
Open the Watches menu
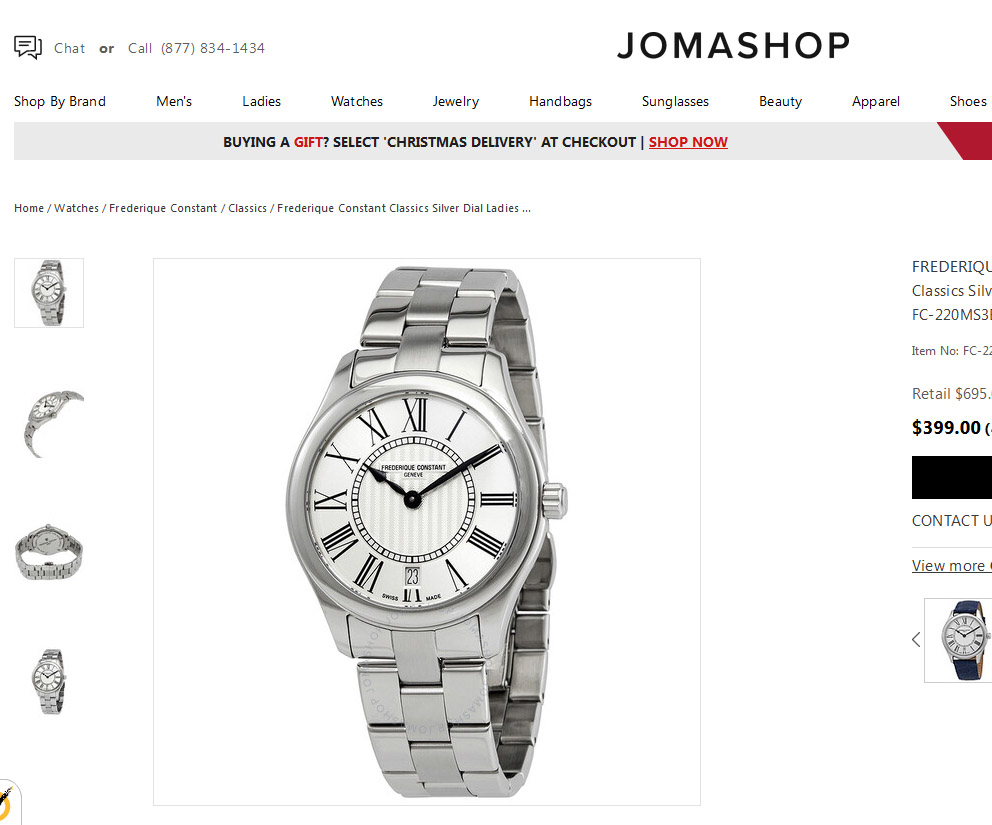coord(357,101)
